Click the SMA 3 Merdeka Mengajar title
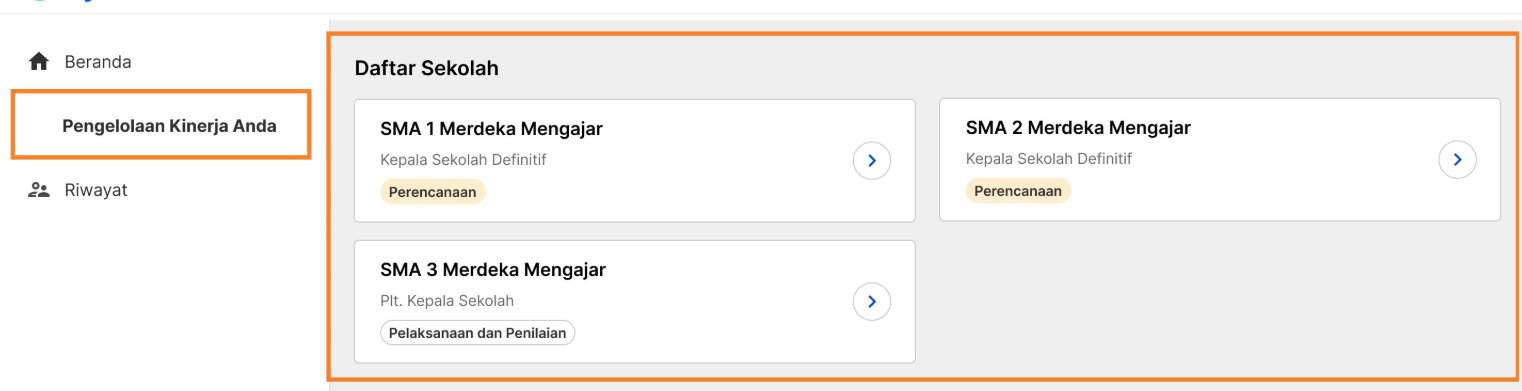Screen dimensions: 1522x391 pyautogui.click(x=493, y=269)
